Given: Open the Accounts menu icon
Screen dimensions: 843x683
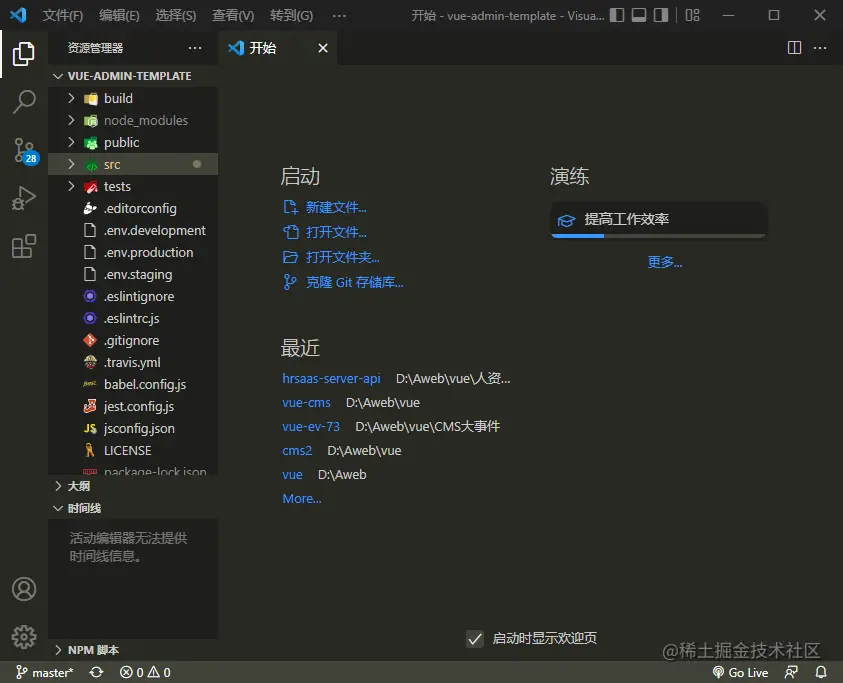Looking at the screenshot, I should click(x=24, y=589).
